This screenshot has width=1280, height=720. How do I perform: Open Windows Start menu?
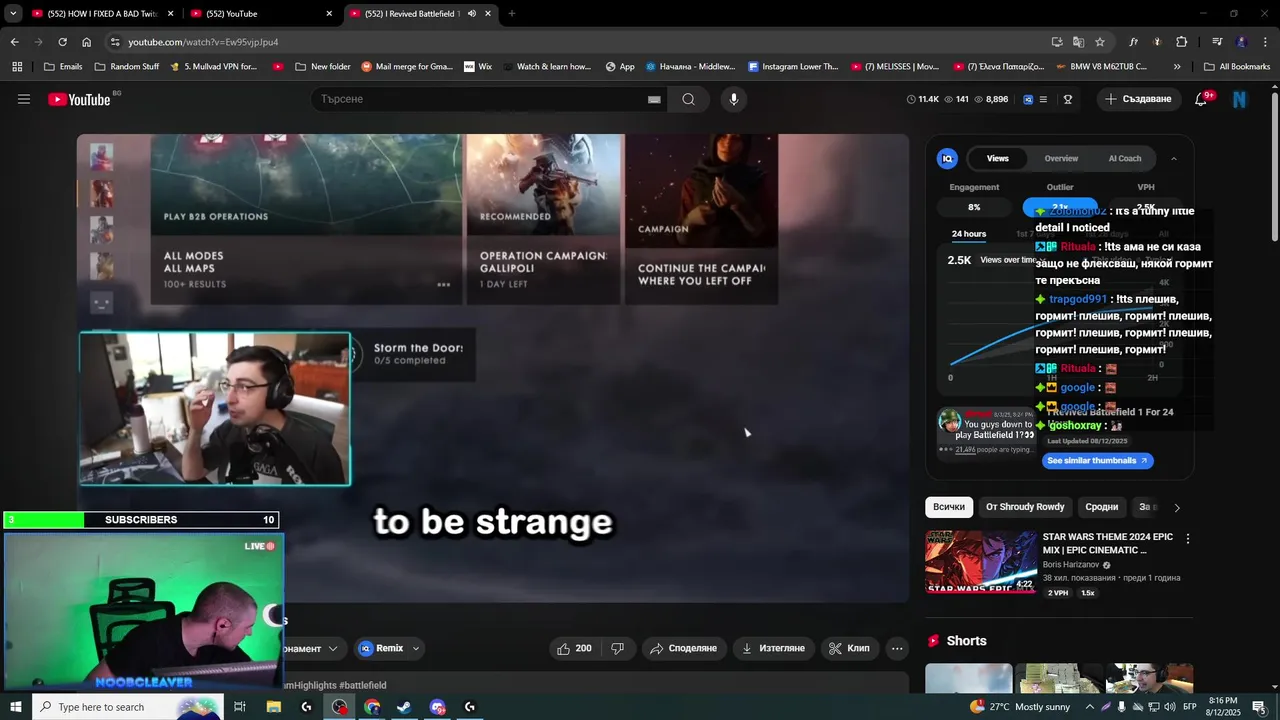[x=15, y=707]
